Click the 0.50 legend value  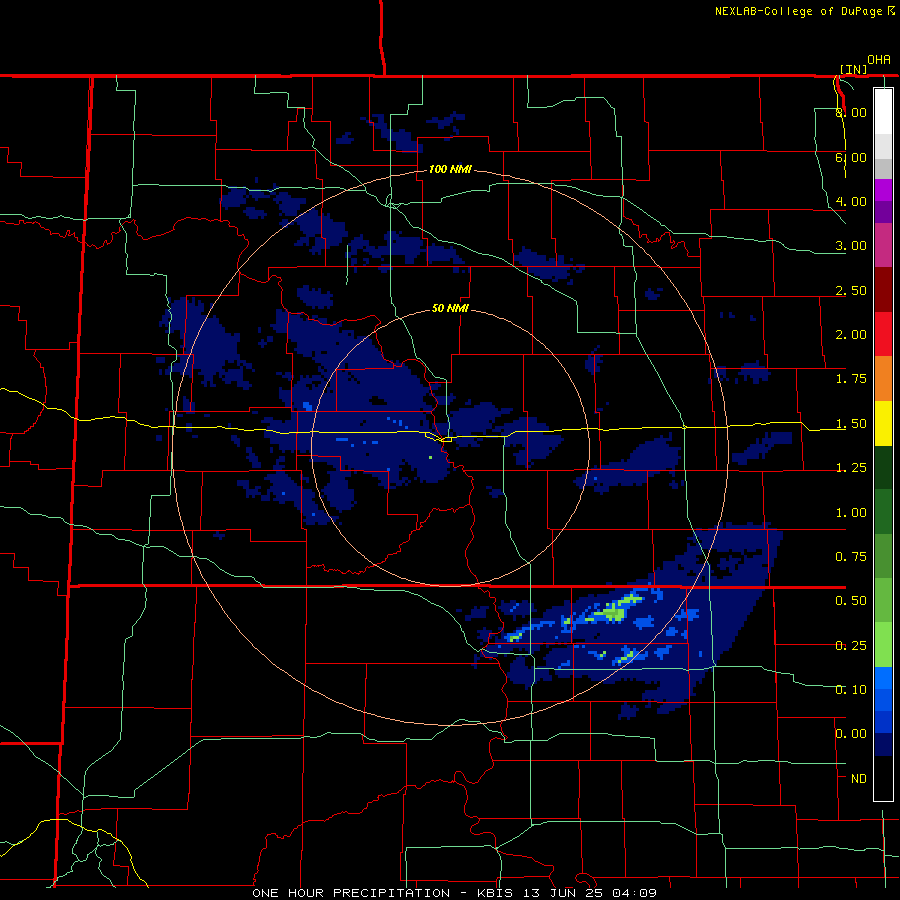click(851, 601)
